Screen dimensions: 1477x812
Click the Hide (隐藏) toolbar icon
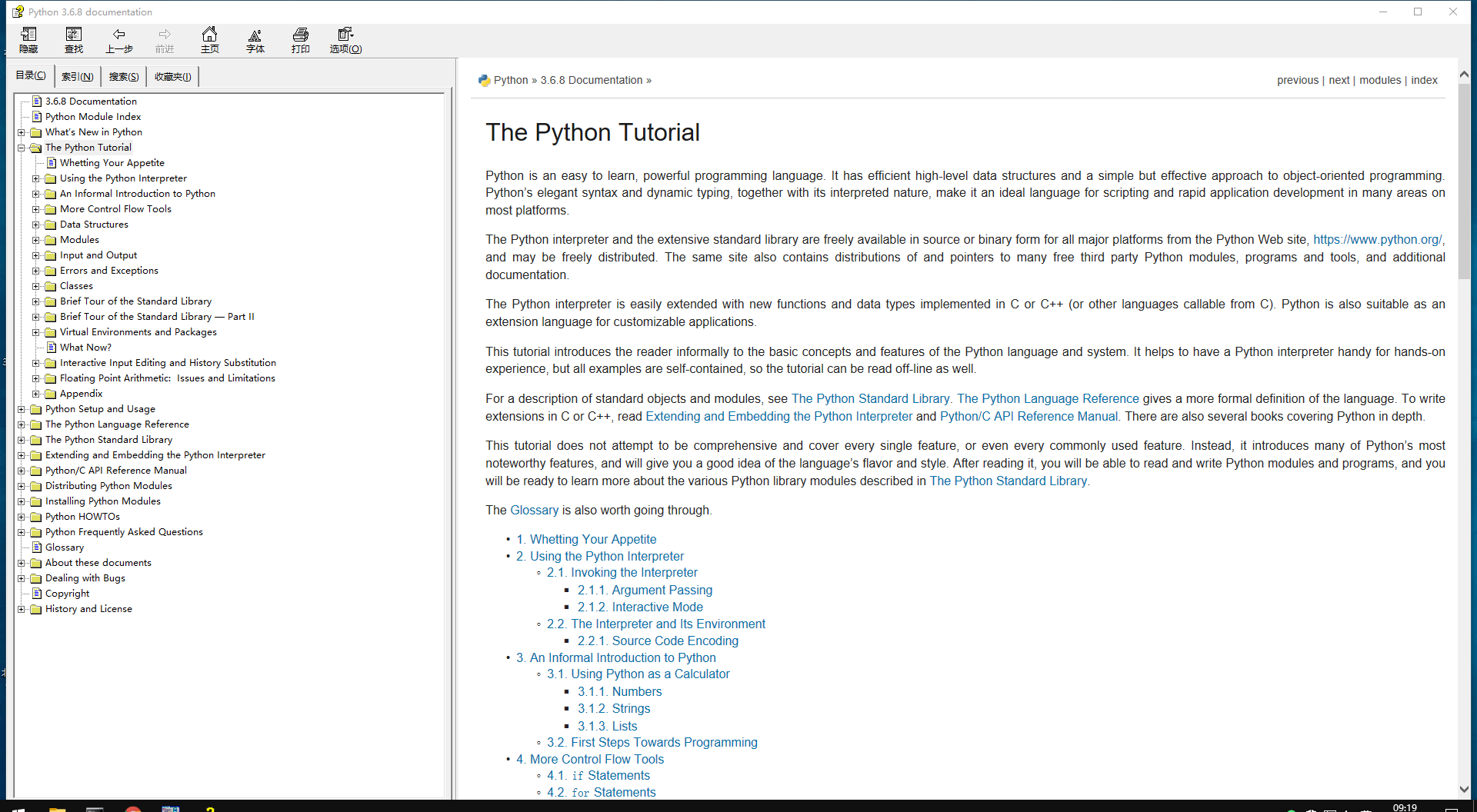(28, 40)
